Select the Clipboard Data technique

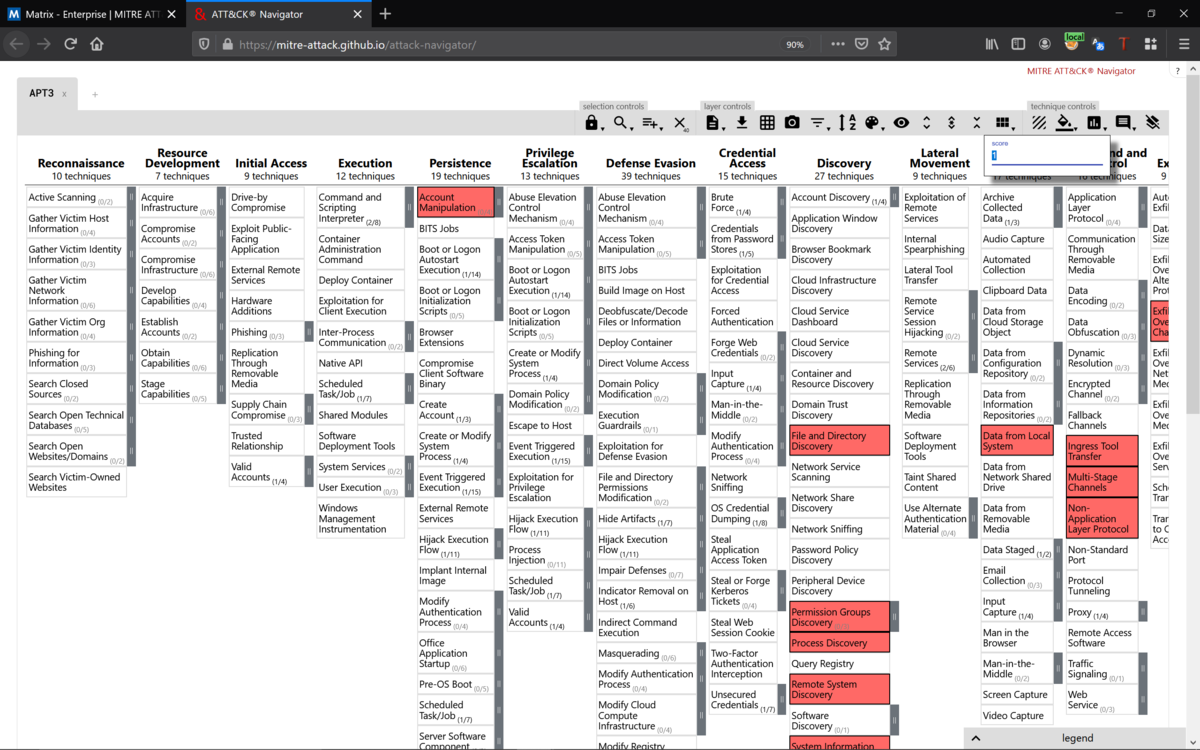click(x=1016, y=291)
